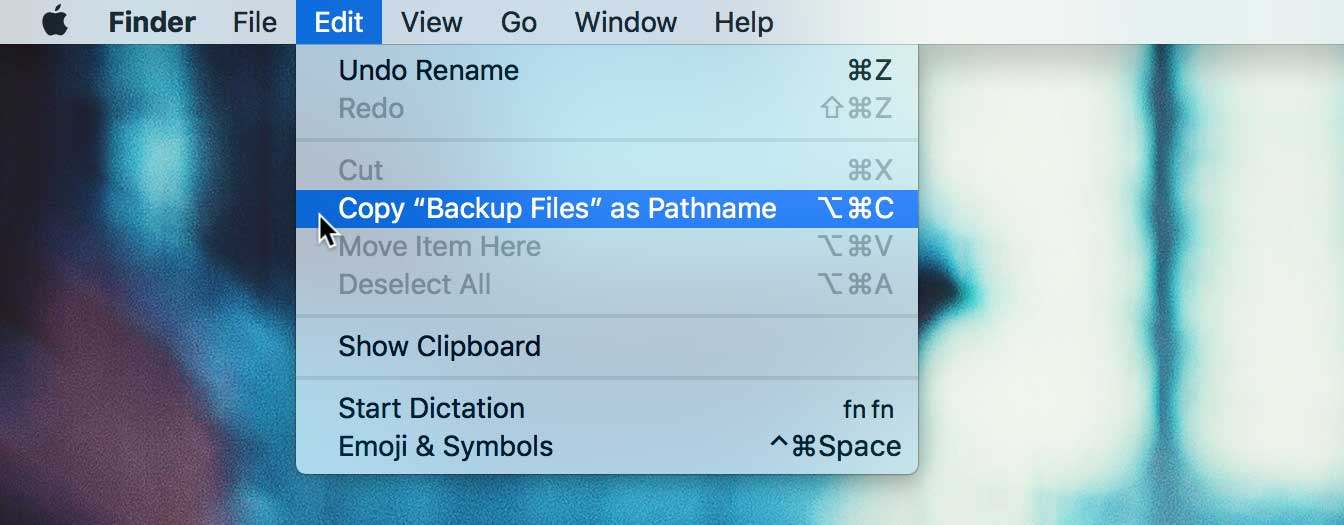Click the disabled Cut item
The image size is (1344, 525).
[361, 170]
